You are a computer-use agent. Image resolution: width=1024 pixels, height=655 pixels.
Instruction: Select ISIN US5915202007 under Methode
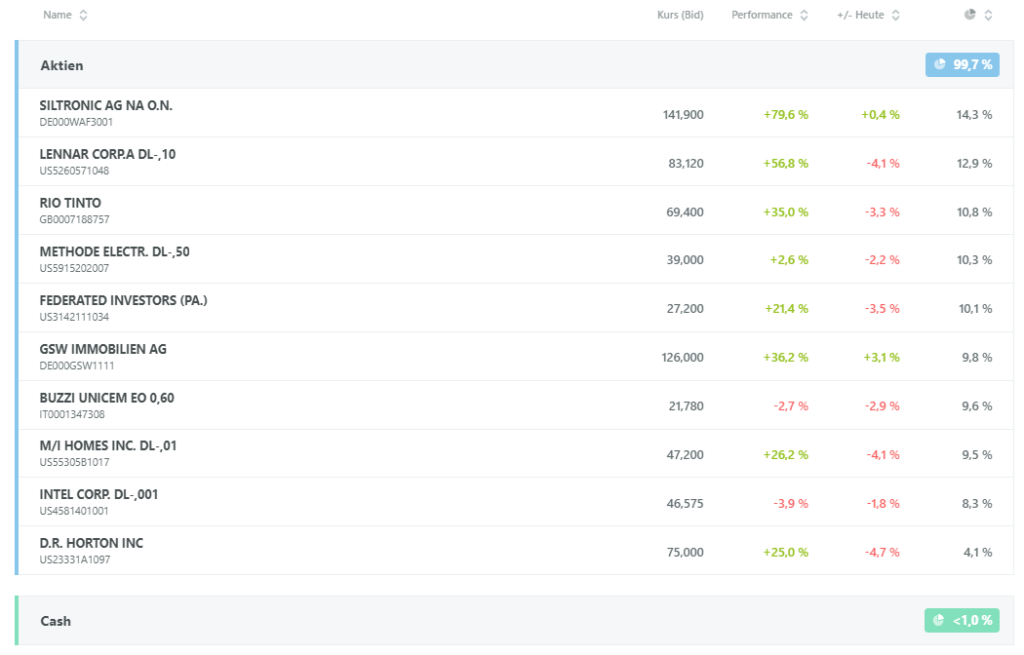coord(74,268)
